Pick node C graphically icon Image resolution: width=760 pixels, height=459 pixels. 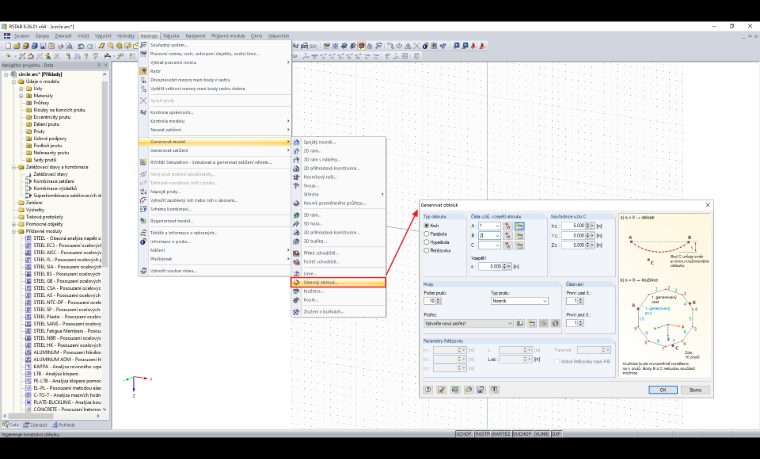click(507, 245)
